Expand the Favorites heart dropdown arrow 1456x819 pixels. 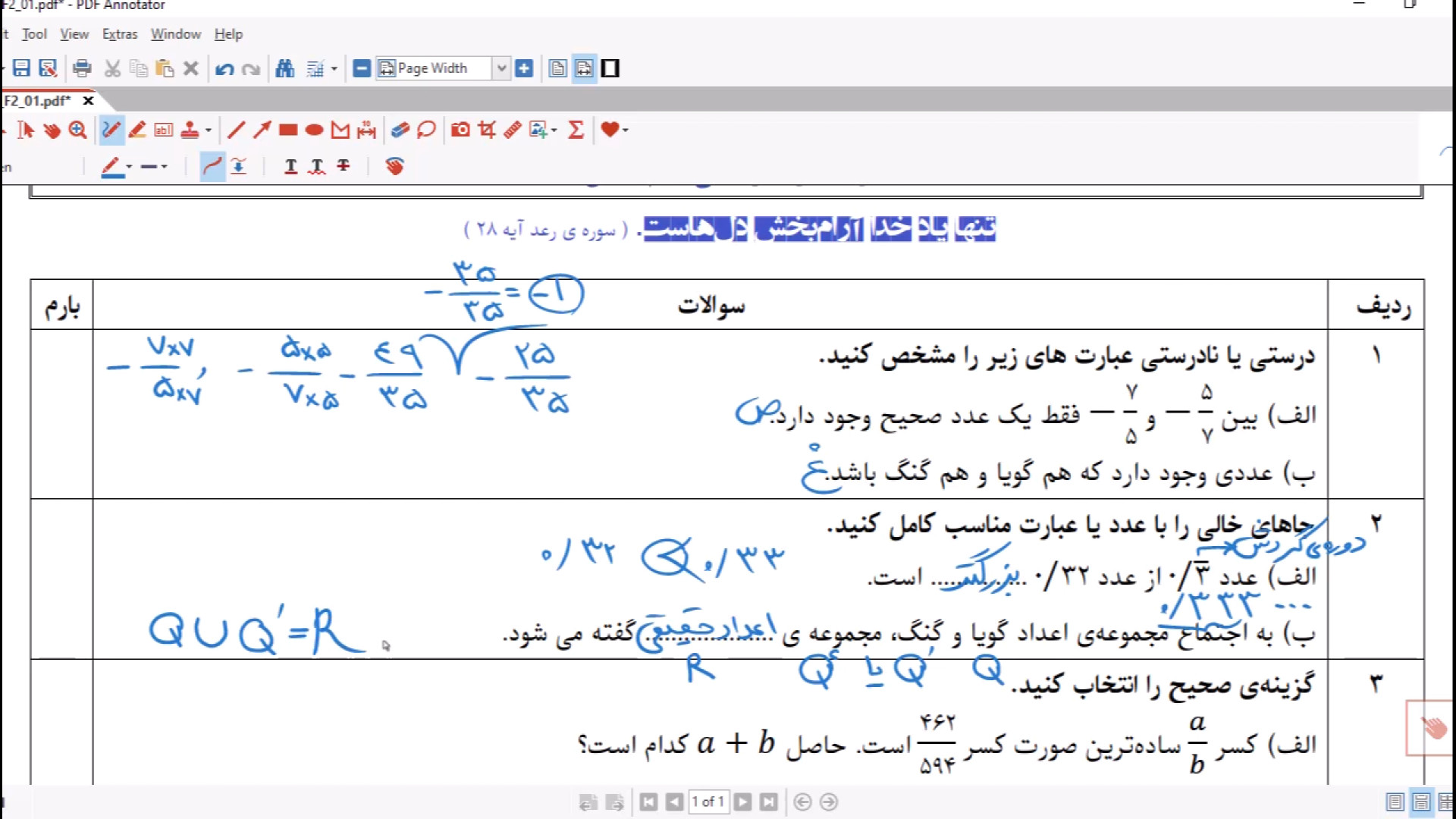pyautogui.click(x=626, y=130)
